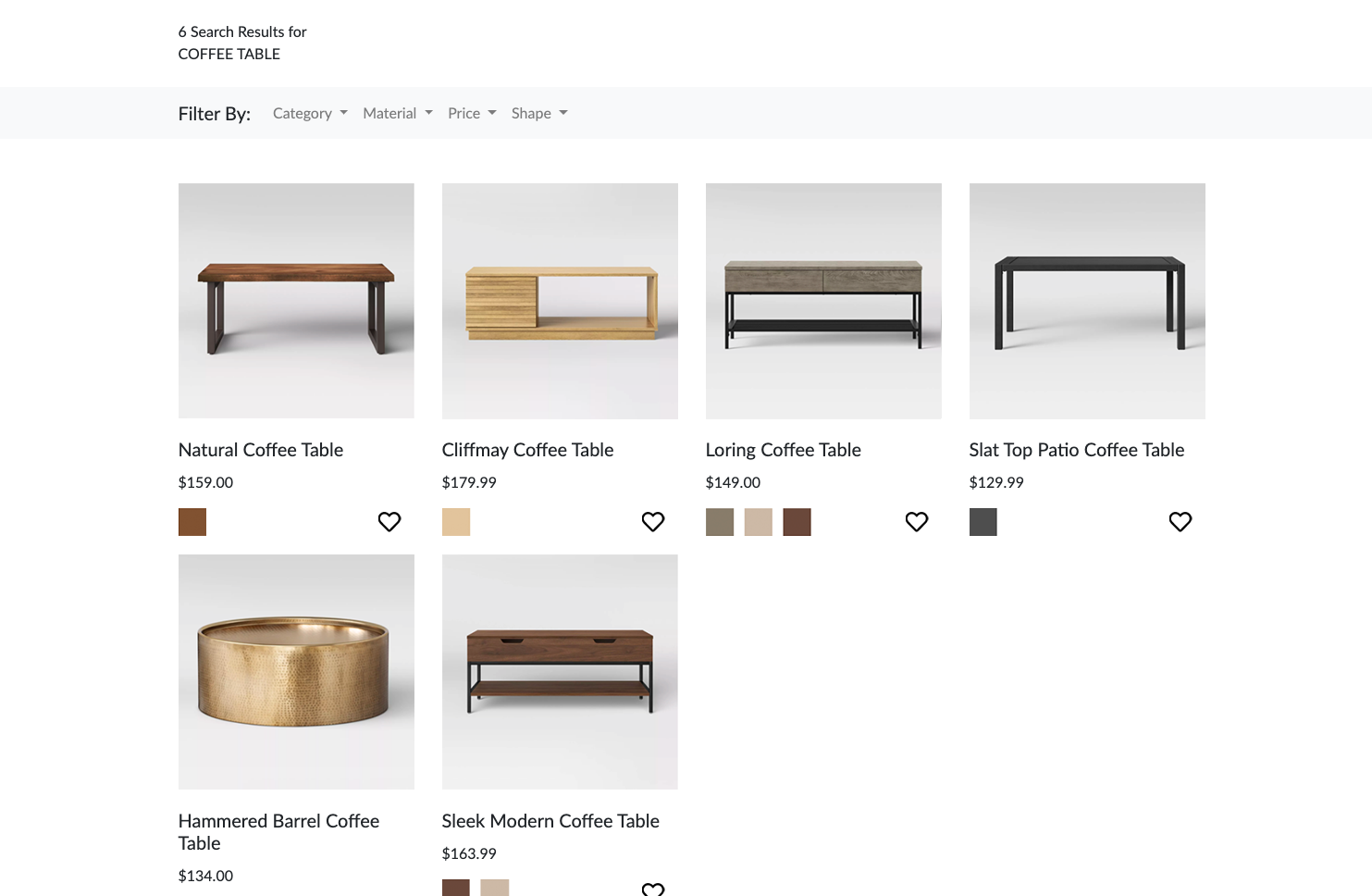This screenshot has width=1372, height=896.
Task: Expand the Material filter dropdown
Action: click(x=398, y=113)
